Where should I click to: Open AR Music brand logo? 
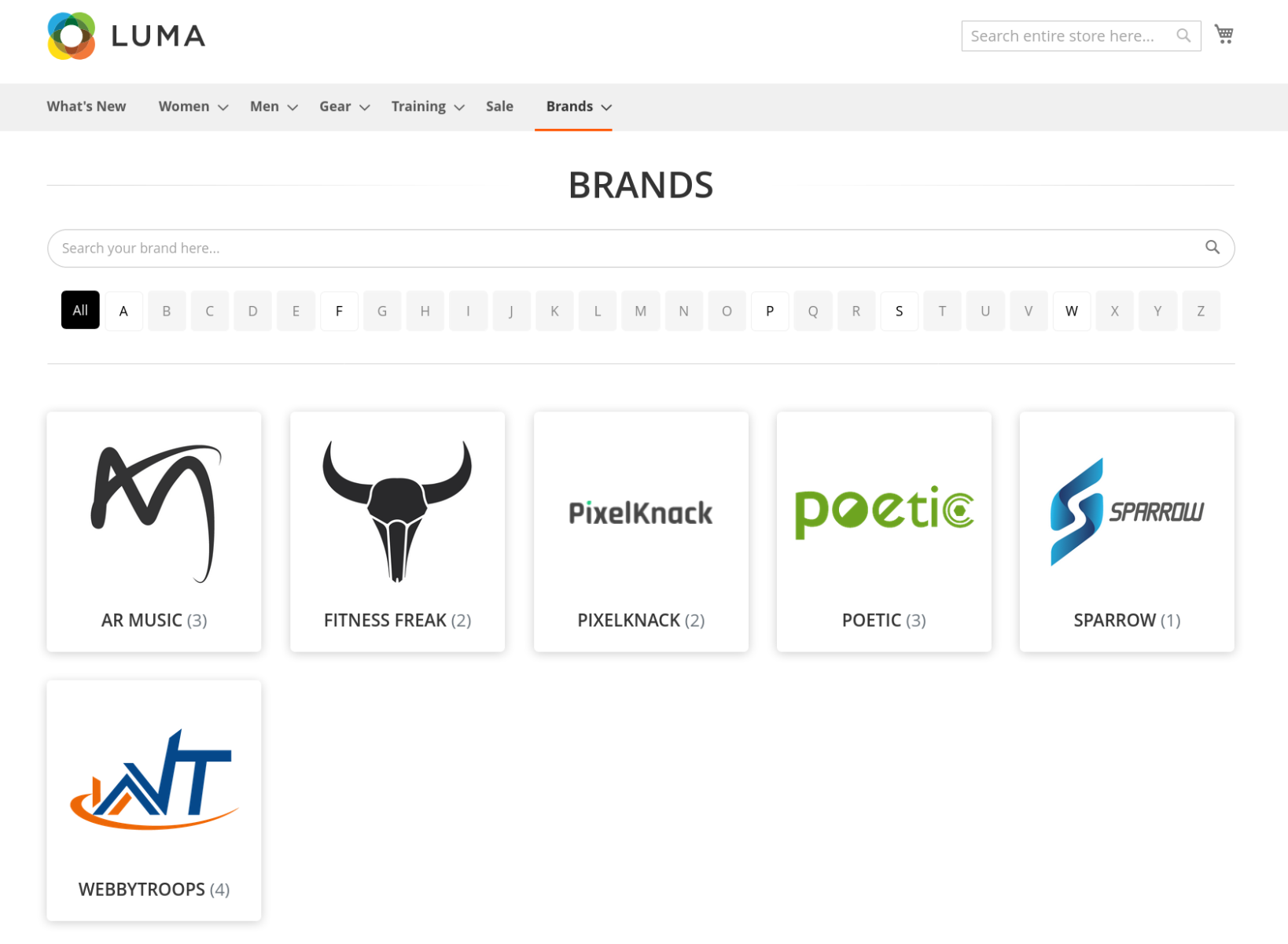click(154, 513)
